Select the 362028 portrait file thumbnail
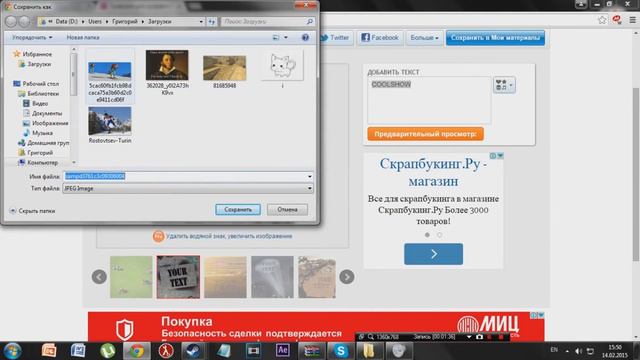The height and width of the screenshot is (360, 640). [x=167, y=65]
